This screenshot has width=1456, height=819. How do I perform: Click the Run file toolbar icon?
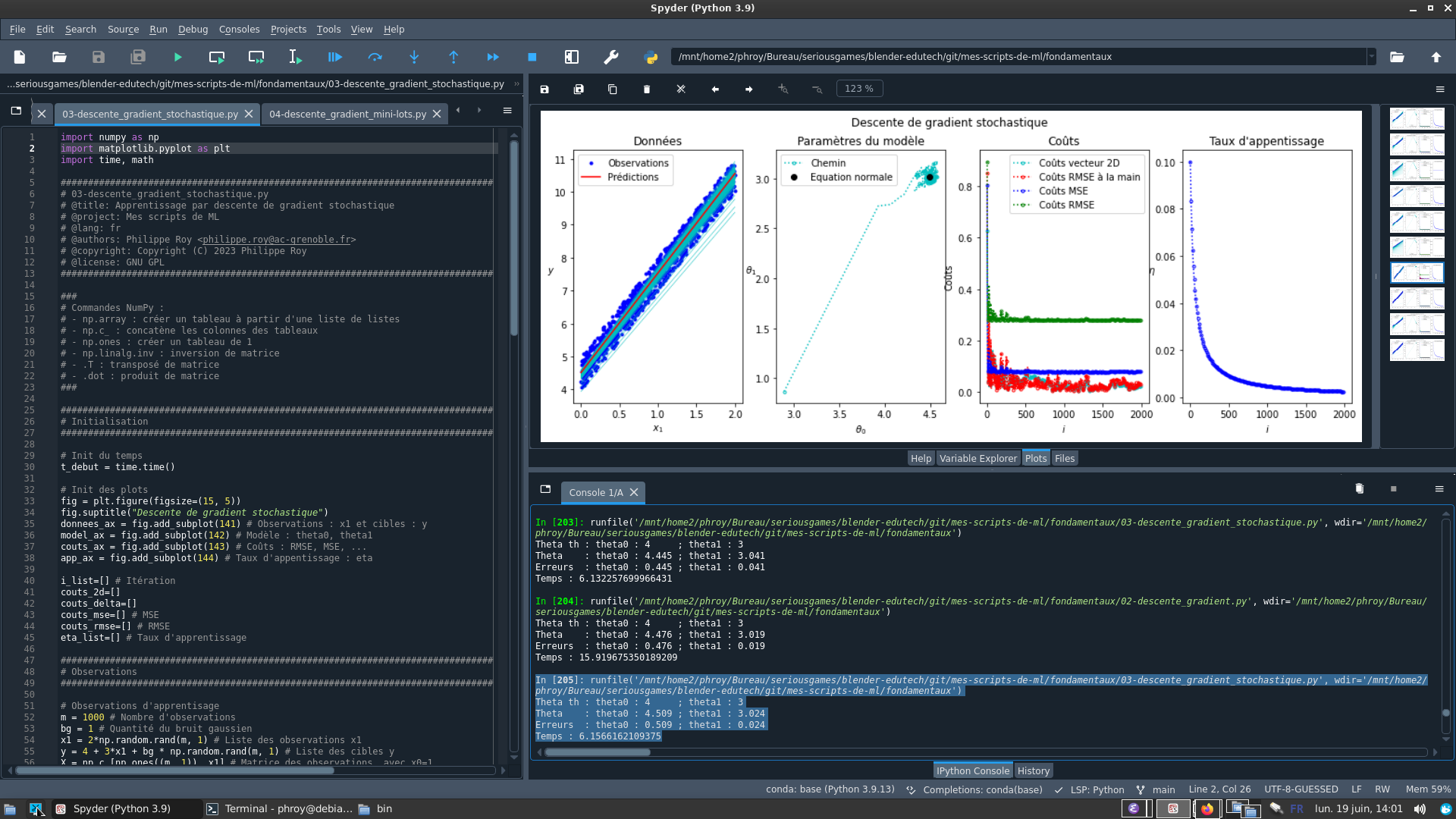tap(177, 57)
